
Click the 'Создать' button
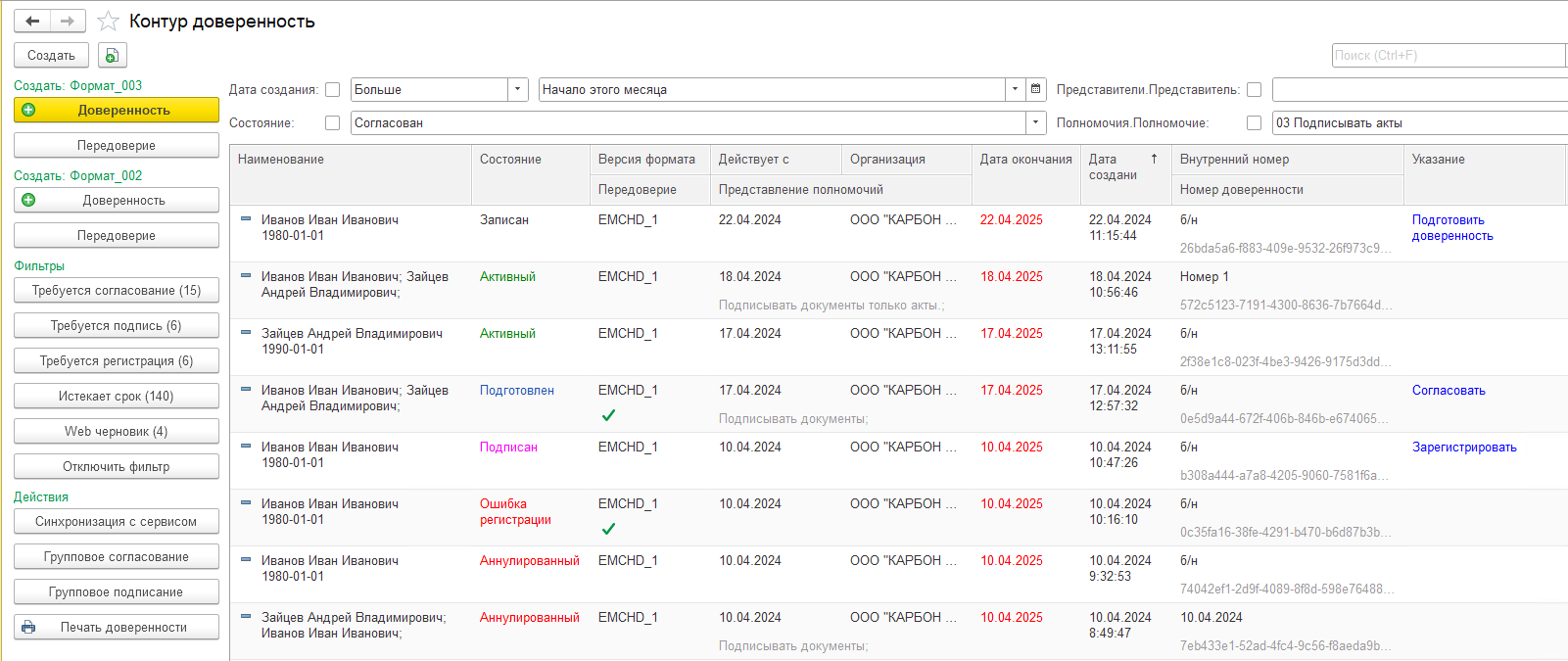(51, 56)
